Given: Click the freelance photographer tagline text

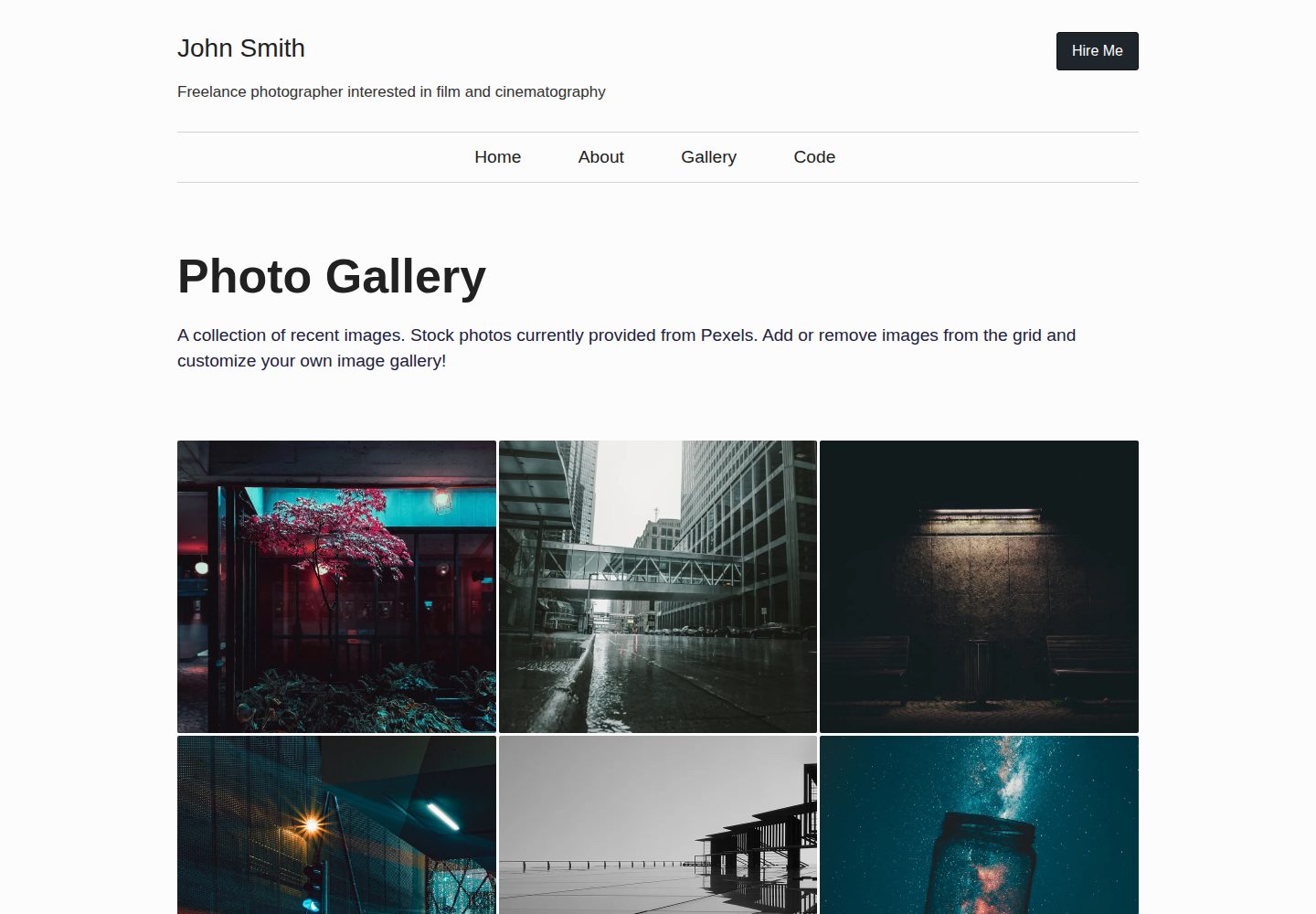Looking at the screenshot, I should coord(391,91).
